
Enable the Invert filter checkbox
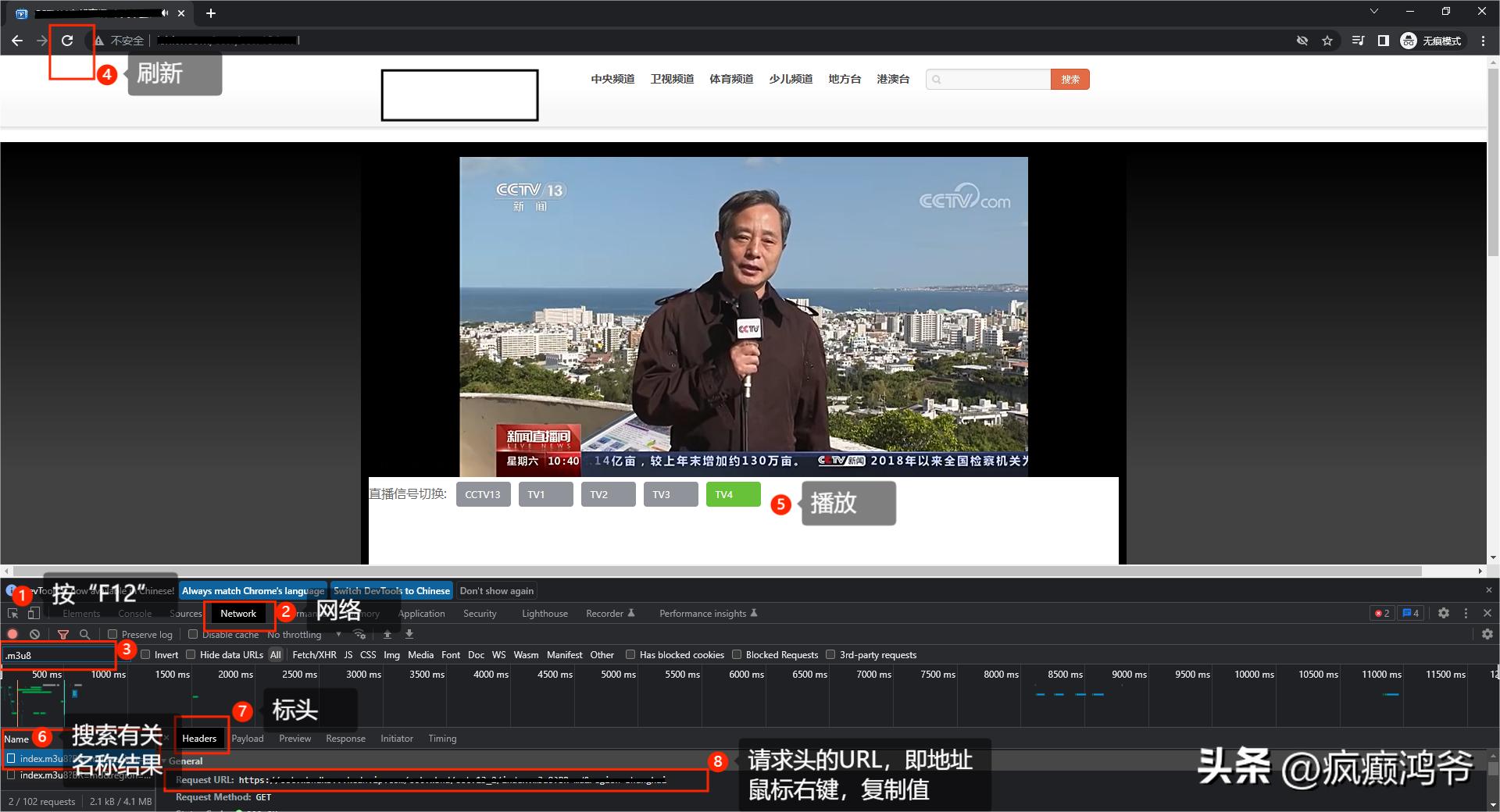pos(146,654)
